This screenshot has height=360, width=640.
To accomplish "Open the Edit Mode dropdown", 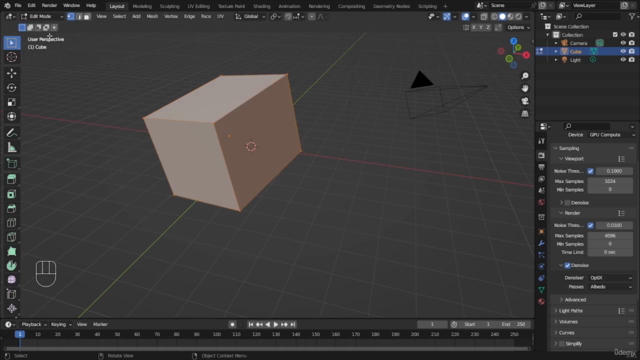I will [x=42, y=17].
